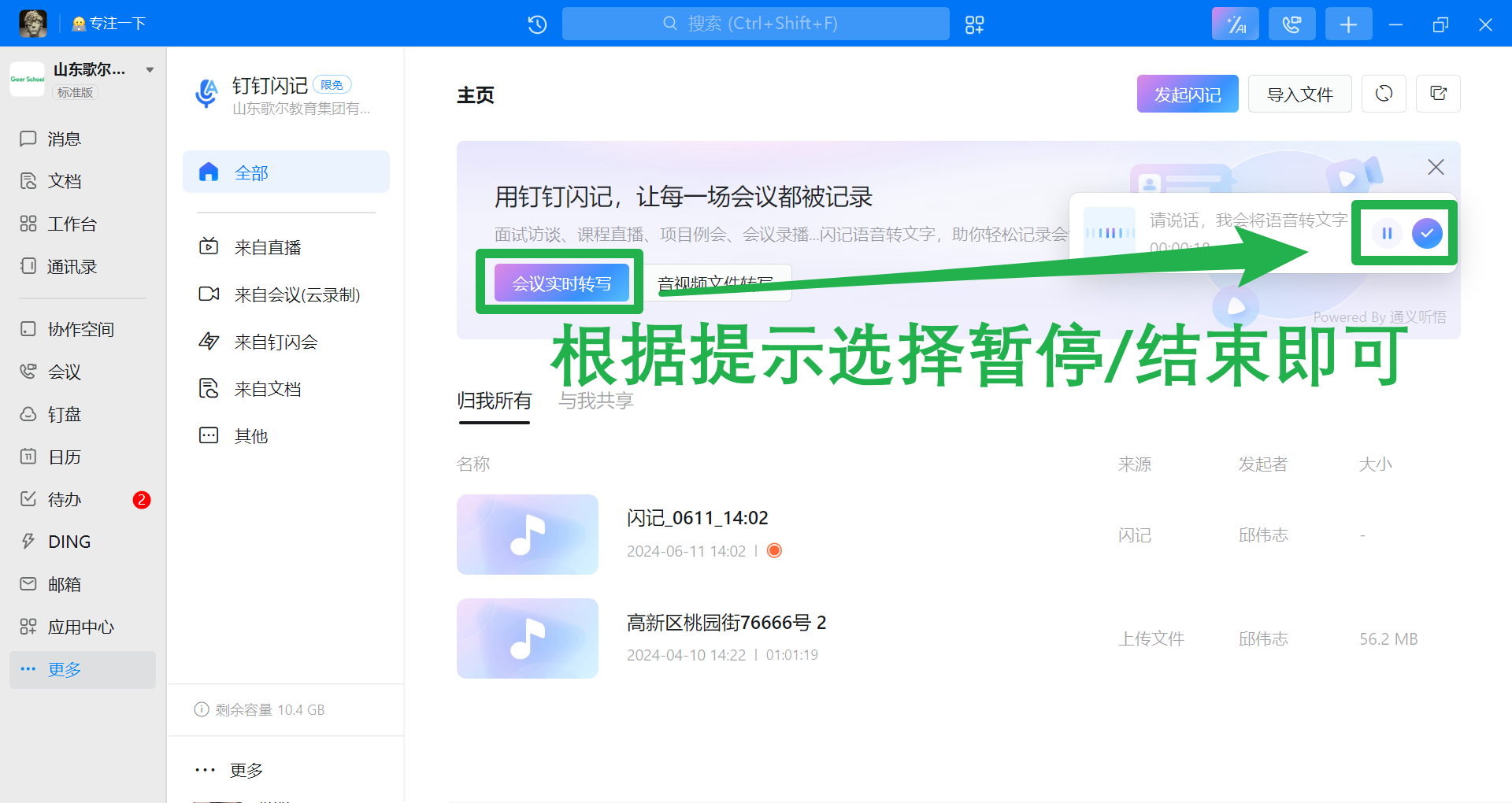Close the 钉钉闪记 promo banner

point(1436,167)
